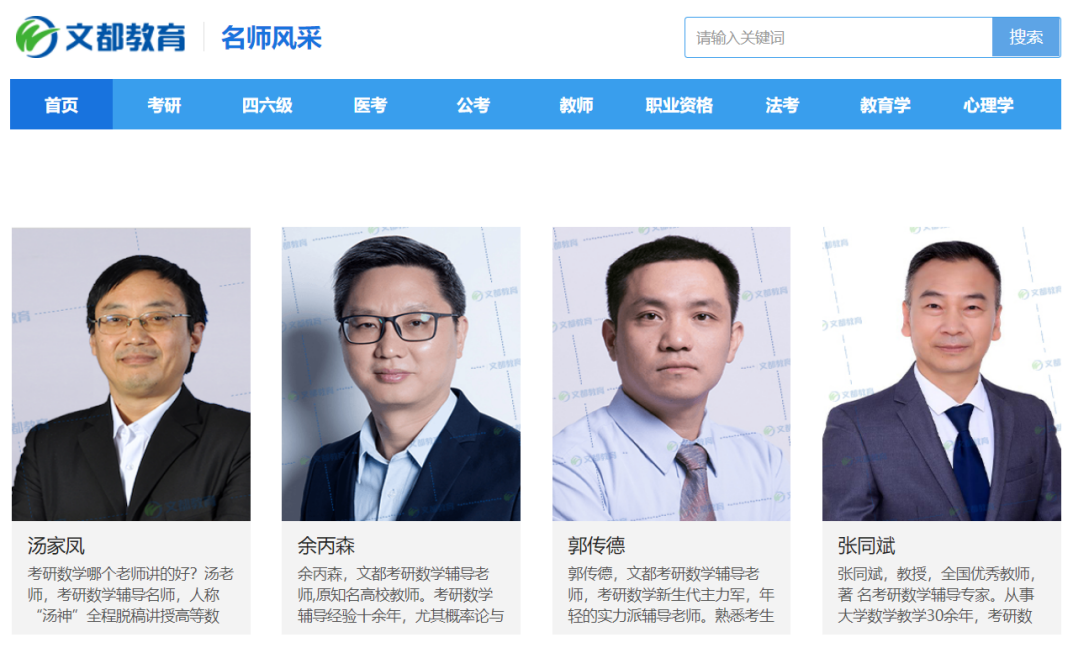Go to the 首页 tab
This screenshot has width=1089, height=653.
pos(61,105)
